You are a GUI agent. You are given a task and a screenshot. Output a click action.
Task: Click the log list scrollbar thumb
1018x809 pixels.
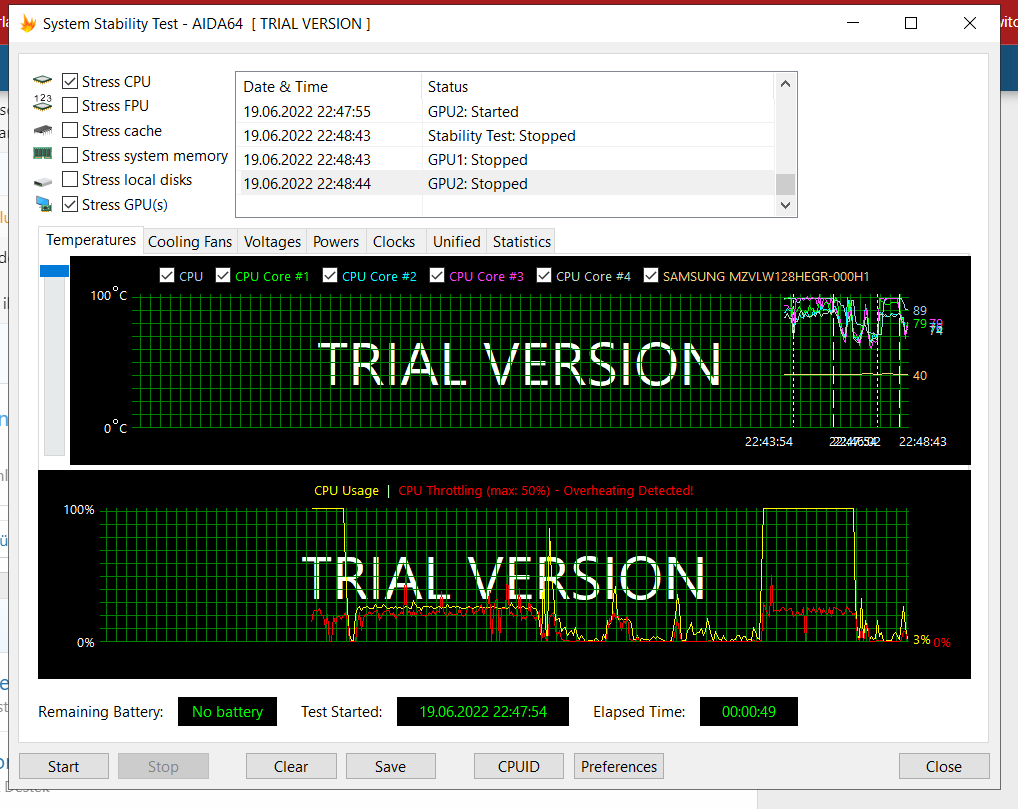pyautogui.click(x=786, y=184)
